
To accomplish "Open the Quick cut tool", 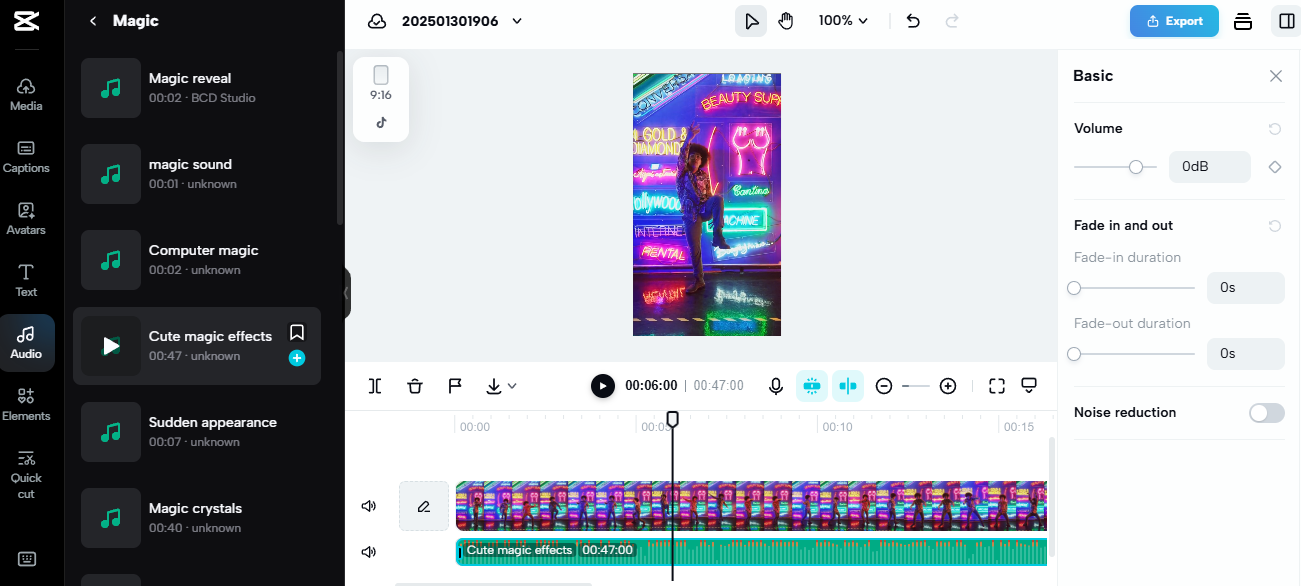I will [26, 474].
